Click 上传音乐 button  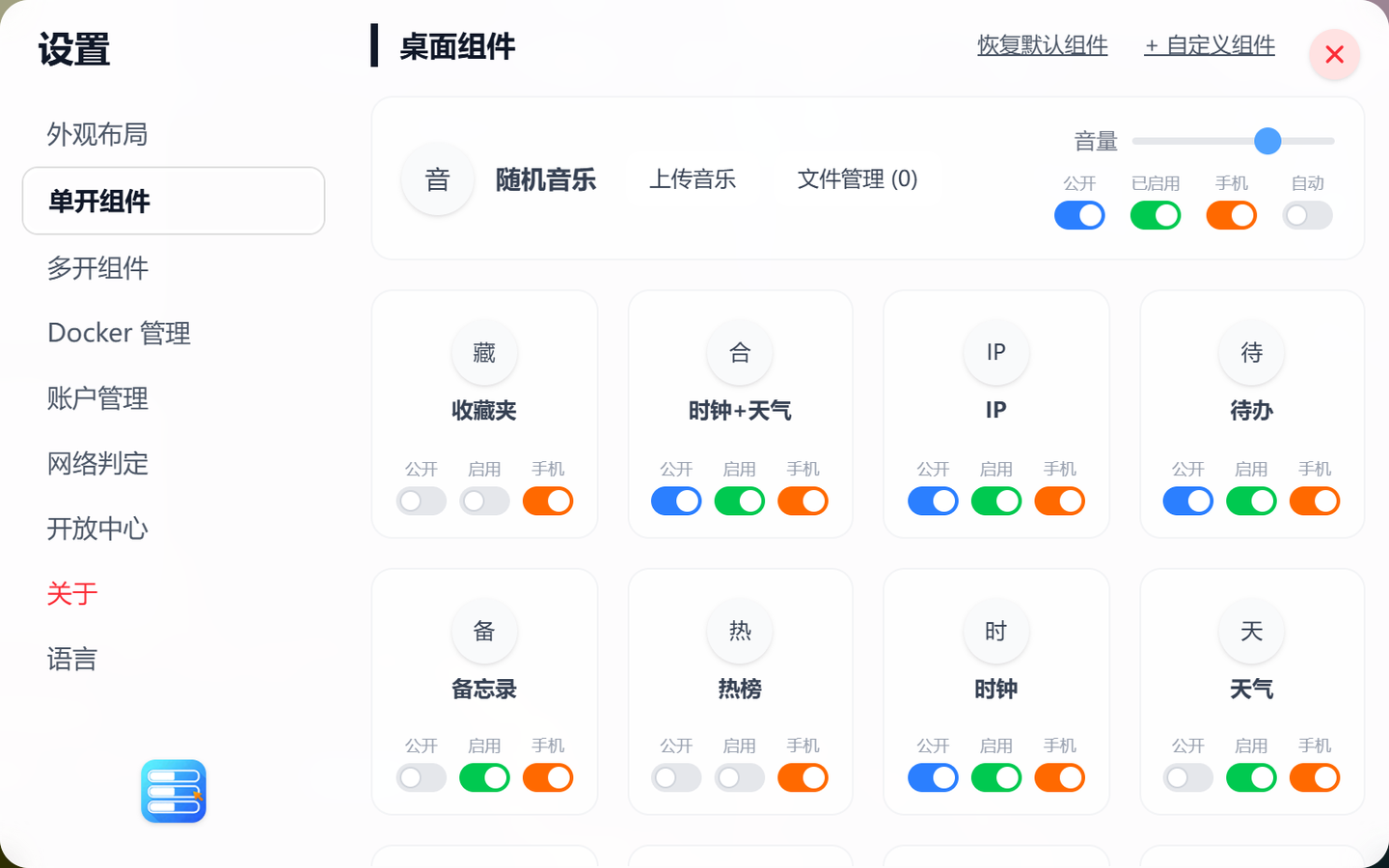(x=693, y=179)
